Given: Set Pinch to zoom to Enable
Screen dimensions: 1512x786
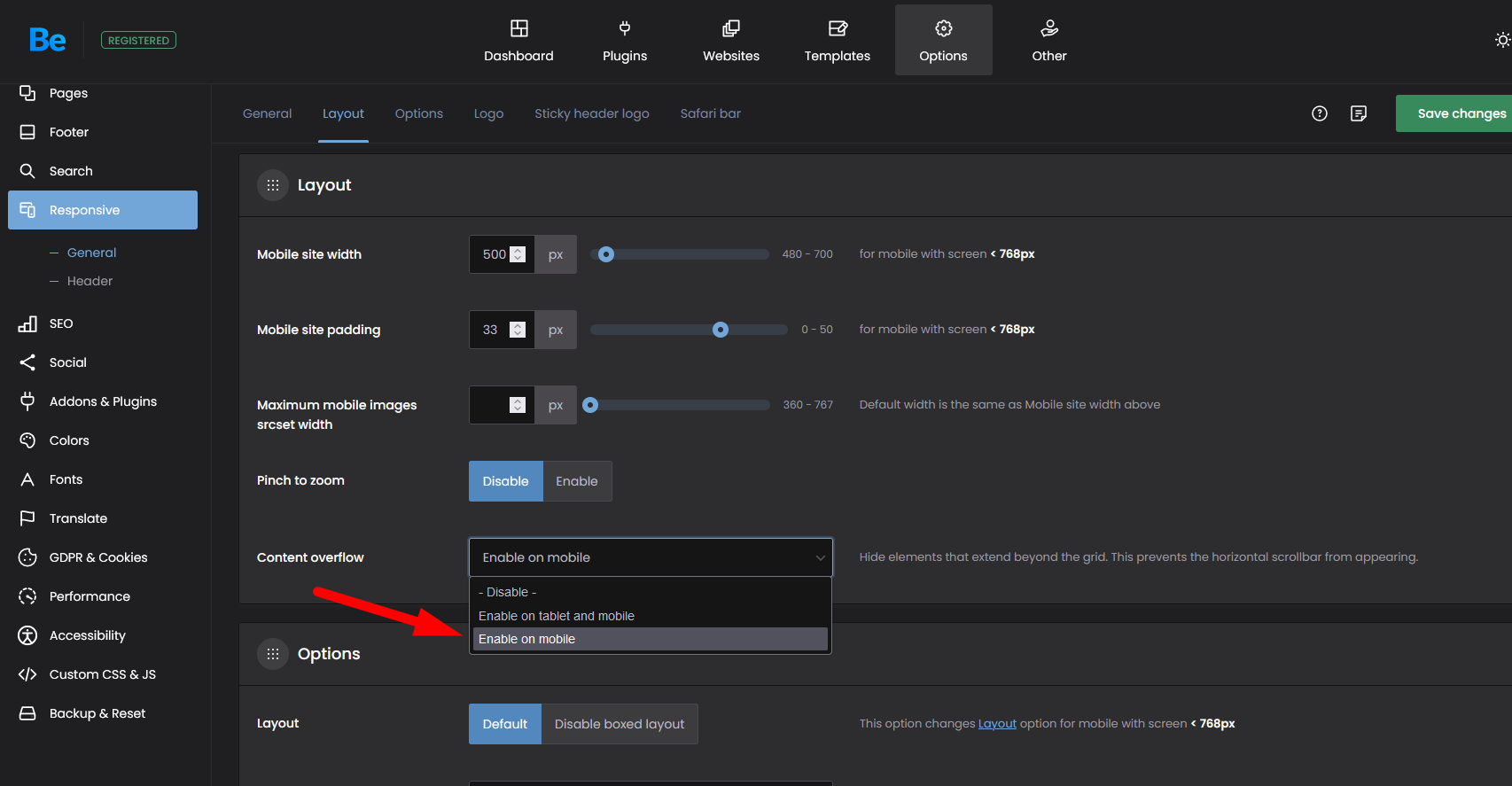Looking at the screenshot, I should [577, 481].
